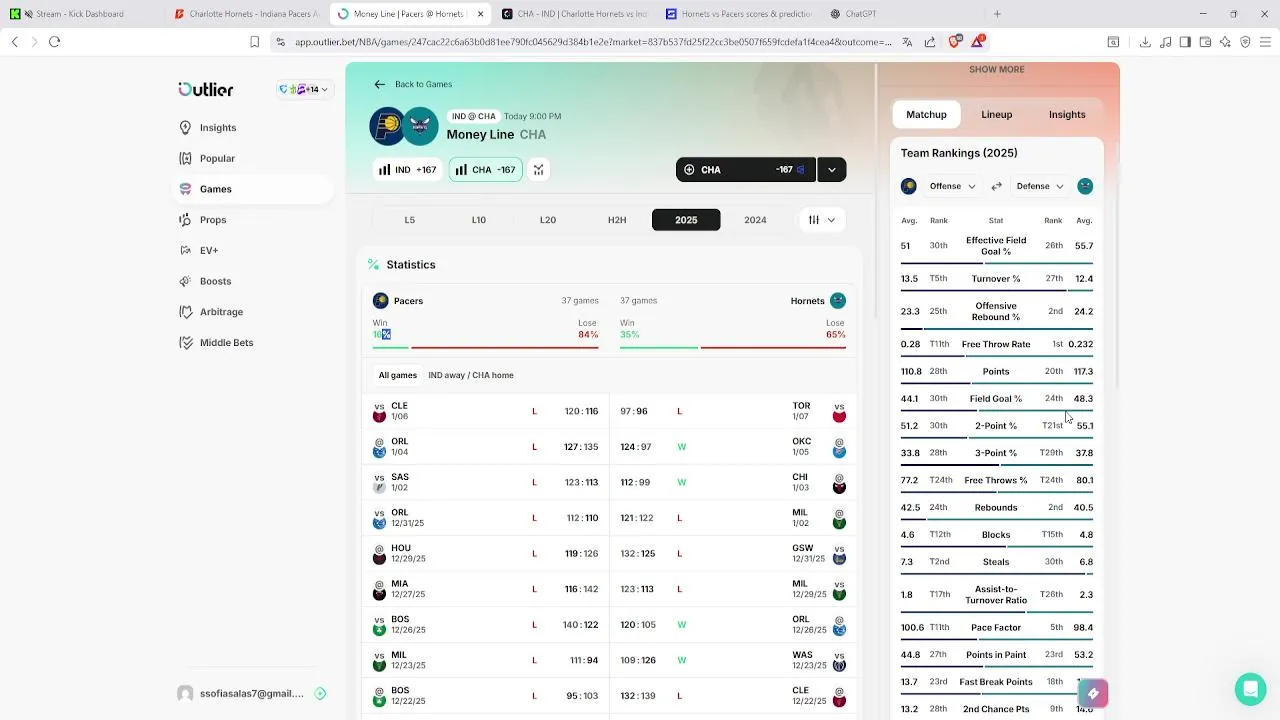This screenshot has width=1280, height=720.
Task: Click the Pace Factor stat row
Action: click(x=996, y=628)
